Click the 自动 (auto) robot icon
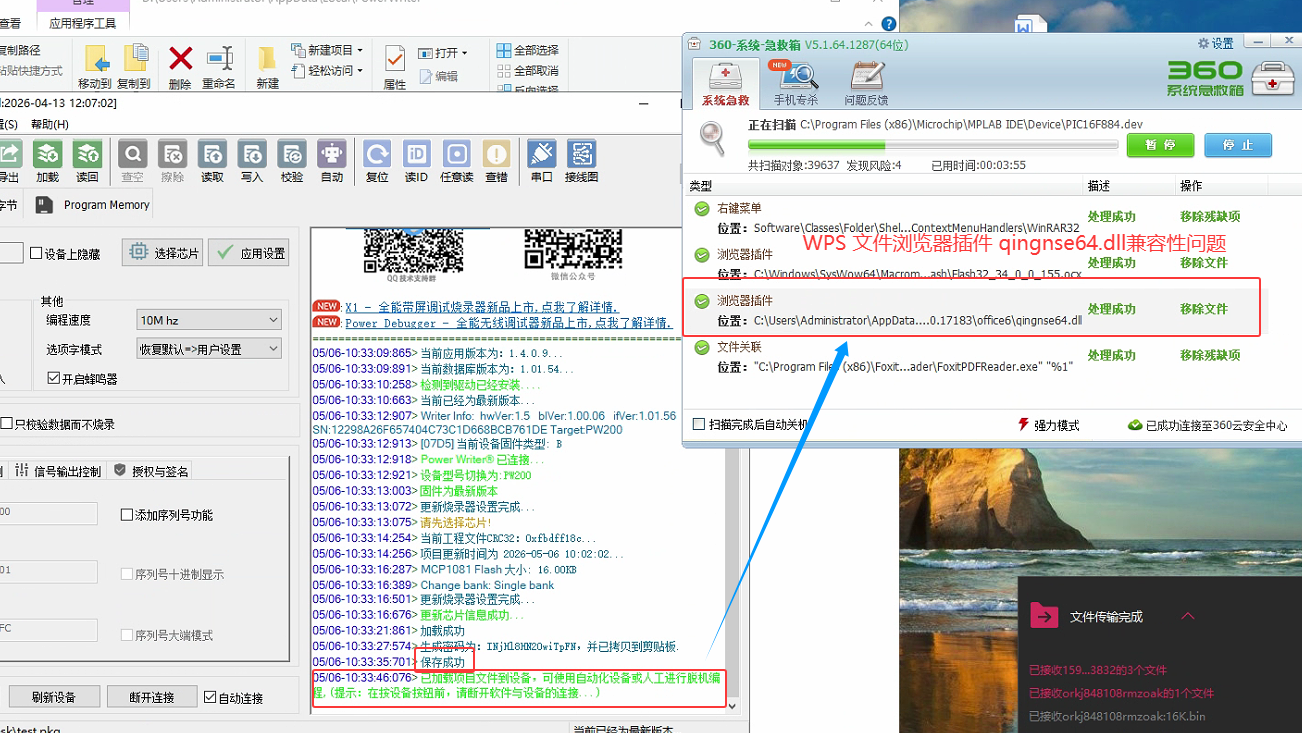The width and height of the screenshot is (1302, 733). pyautogui.click(x=332, y=154)
